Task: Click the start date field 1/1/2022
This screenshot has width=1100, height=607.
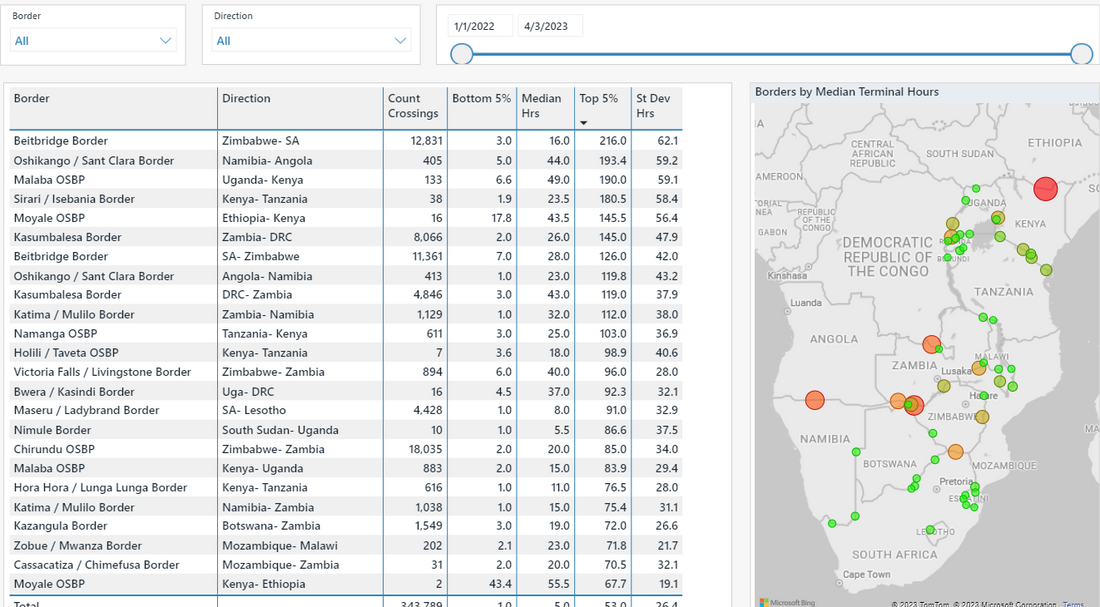Action: click(477, 25)
